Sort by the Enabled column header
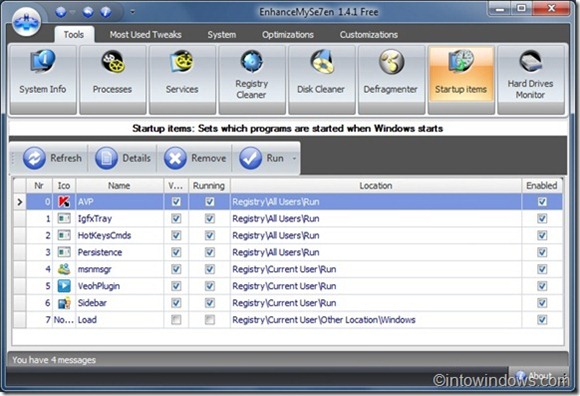 click(x=542, y=186)
